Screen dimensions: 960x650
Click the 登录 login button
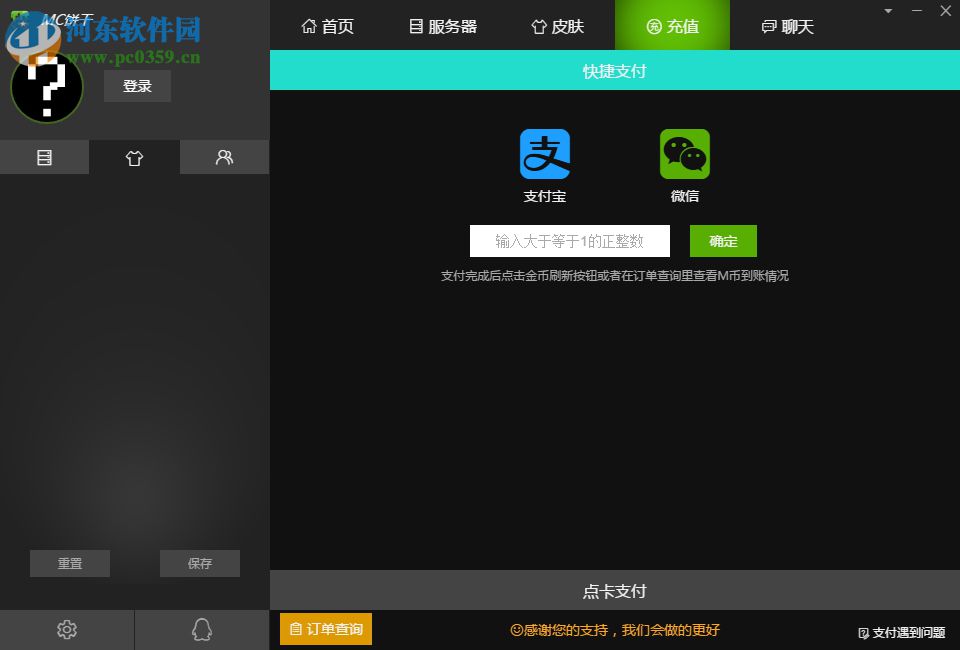(x=137, y=86)
